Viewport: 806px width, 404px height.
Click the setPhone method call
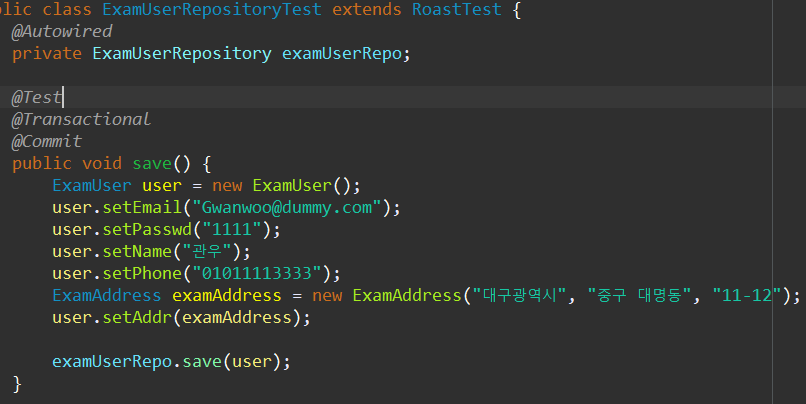tap(142, 273)
